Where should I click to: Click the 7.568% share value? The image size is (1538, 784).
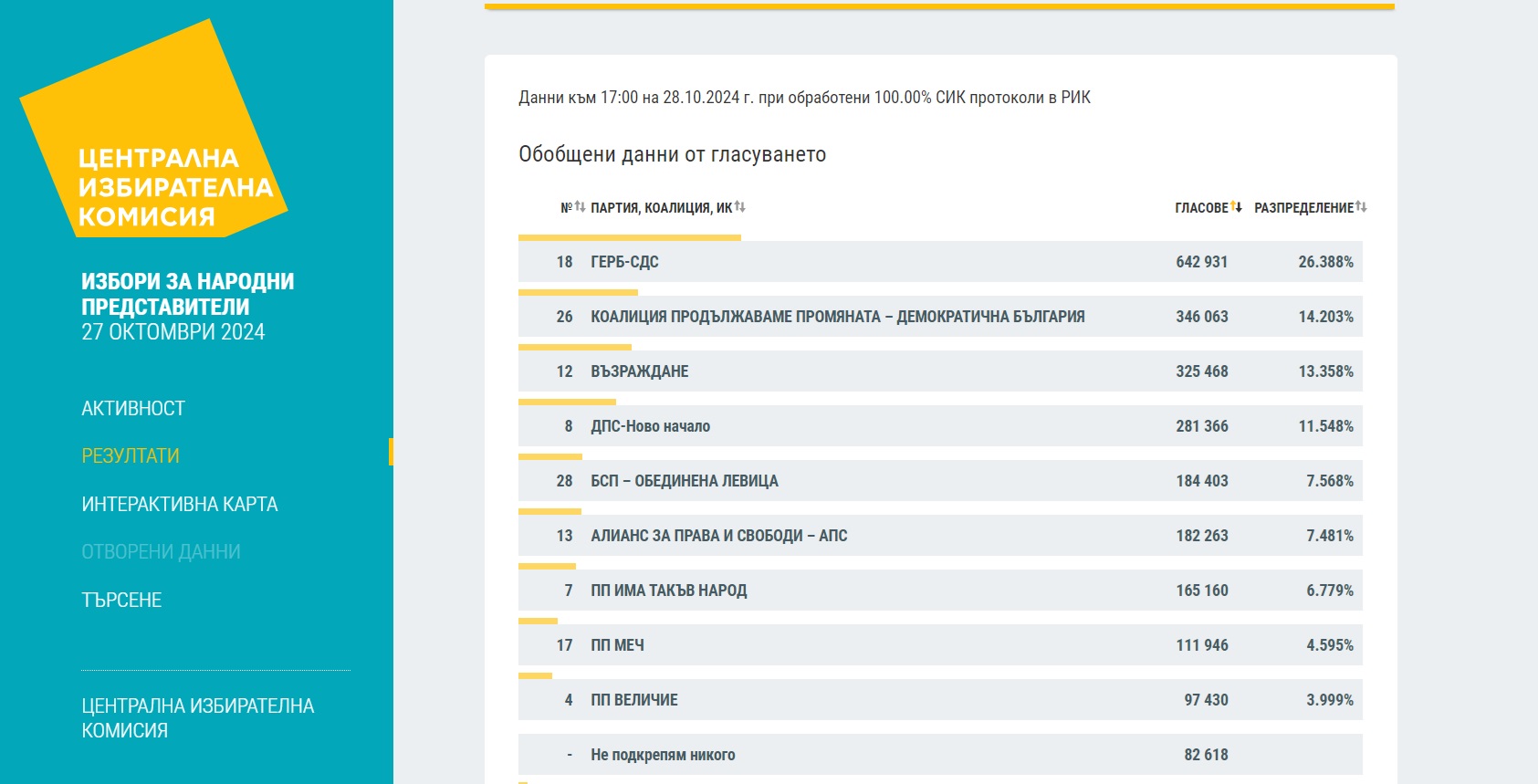[x=1329, y=481]
